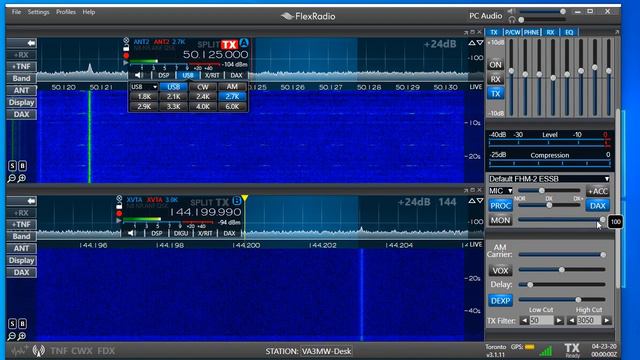The width and height of the screenshot is (640, 360).
Task: Raise the top panadapter level with up triangle
Action: pyautogui.click(x=472, y=42)
